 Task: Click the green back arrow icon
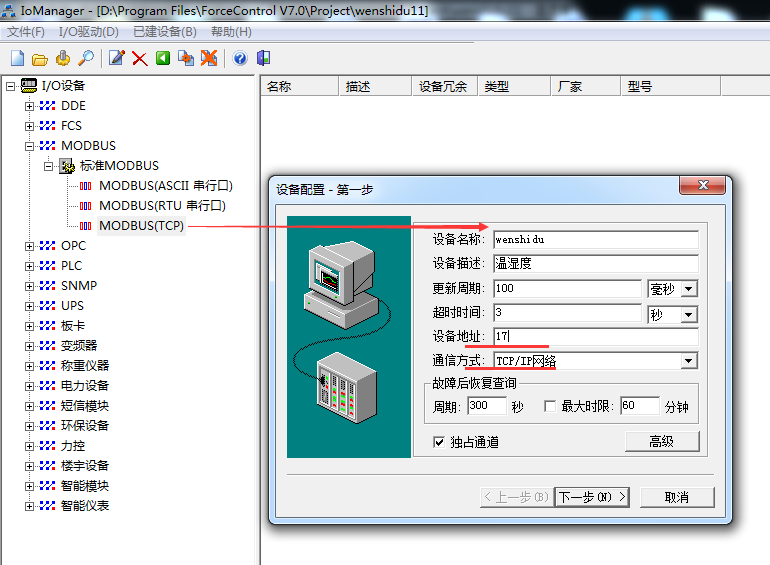point(163,58)
